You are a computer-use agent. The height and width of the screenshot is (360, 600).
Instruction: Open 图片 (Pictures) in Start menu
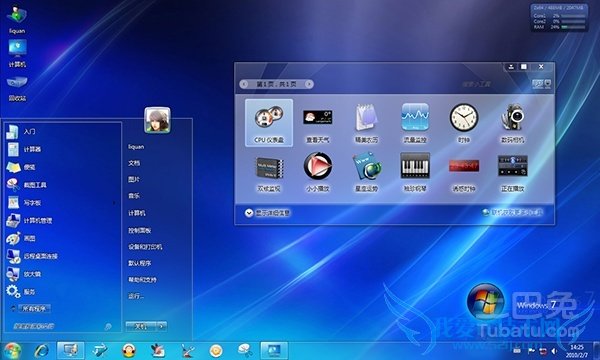click(x=134, y=179)
